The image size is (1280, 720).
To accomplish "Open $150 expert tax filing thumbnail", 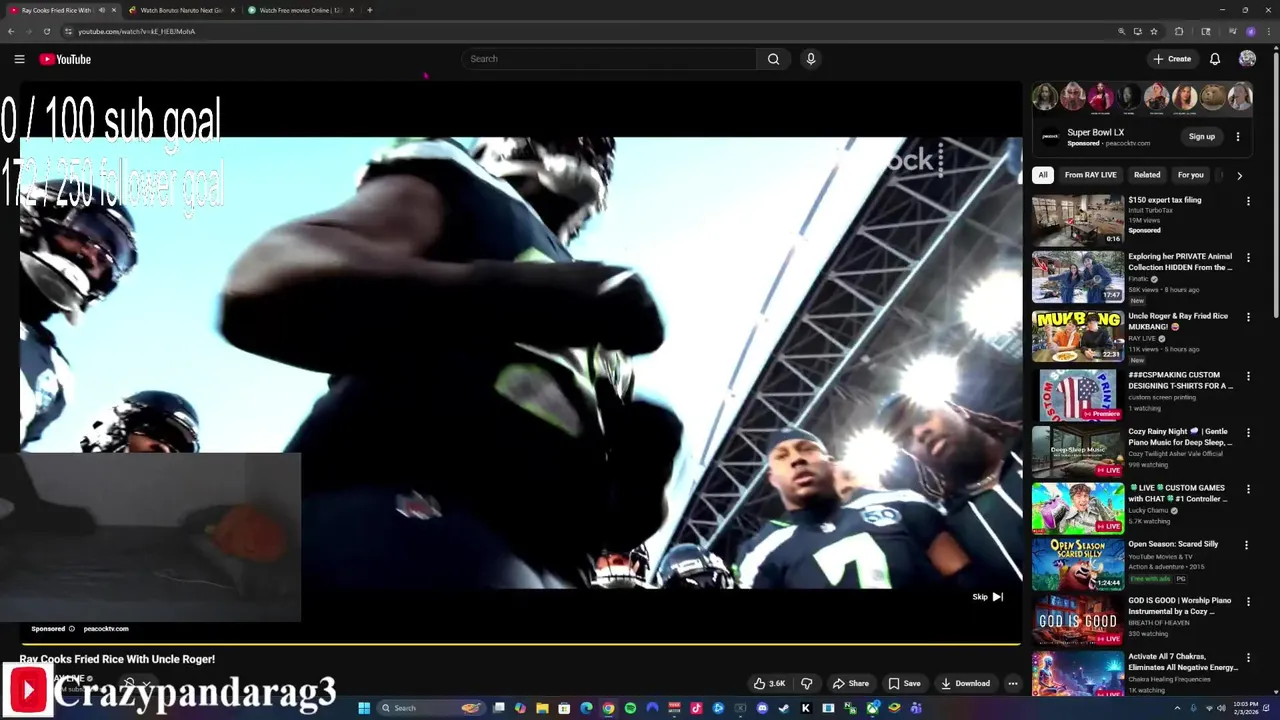I will (1078, 220).
